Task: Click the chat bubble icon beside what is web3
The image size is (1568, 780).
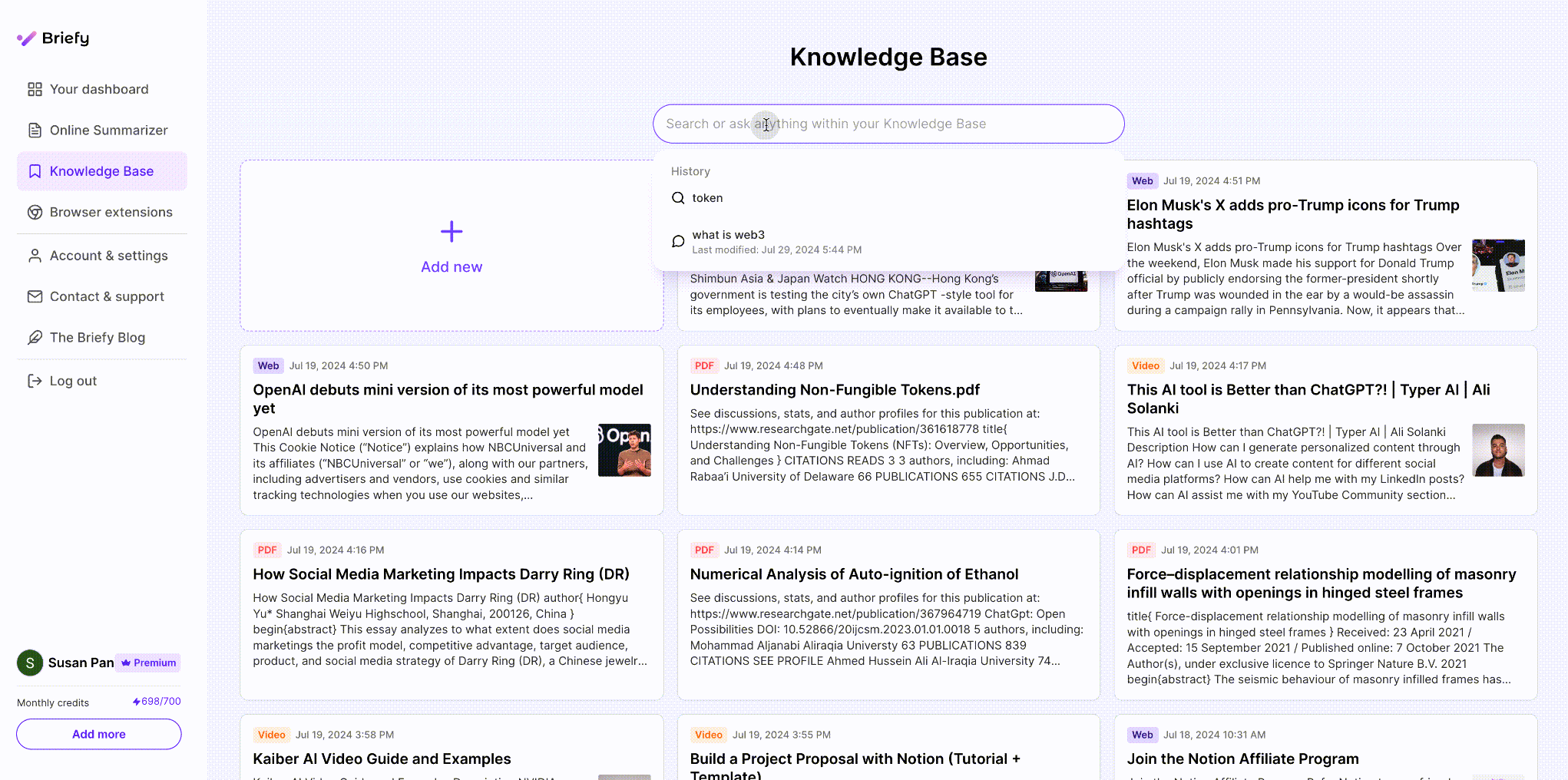Action: [x=678, y=241]
